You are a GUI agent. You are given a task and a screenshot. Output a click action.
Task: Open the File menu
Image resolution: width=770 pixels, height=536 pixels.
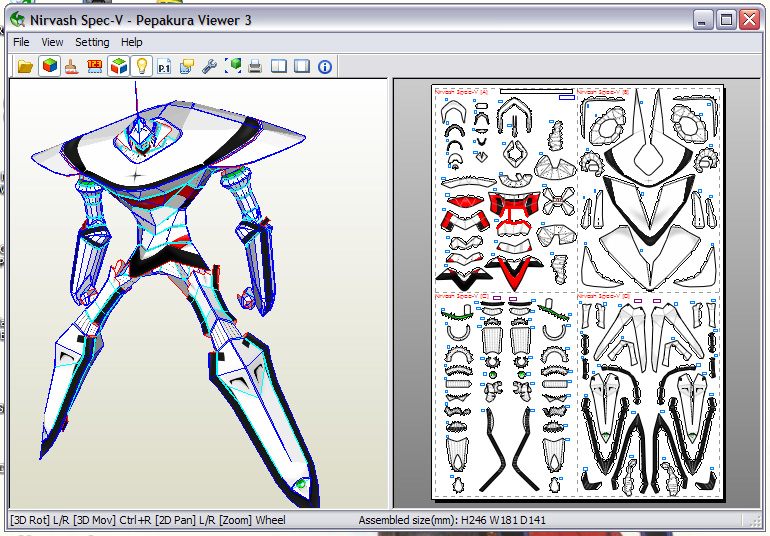tap(21, 42)
